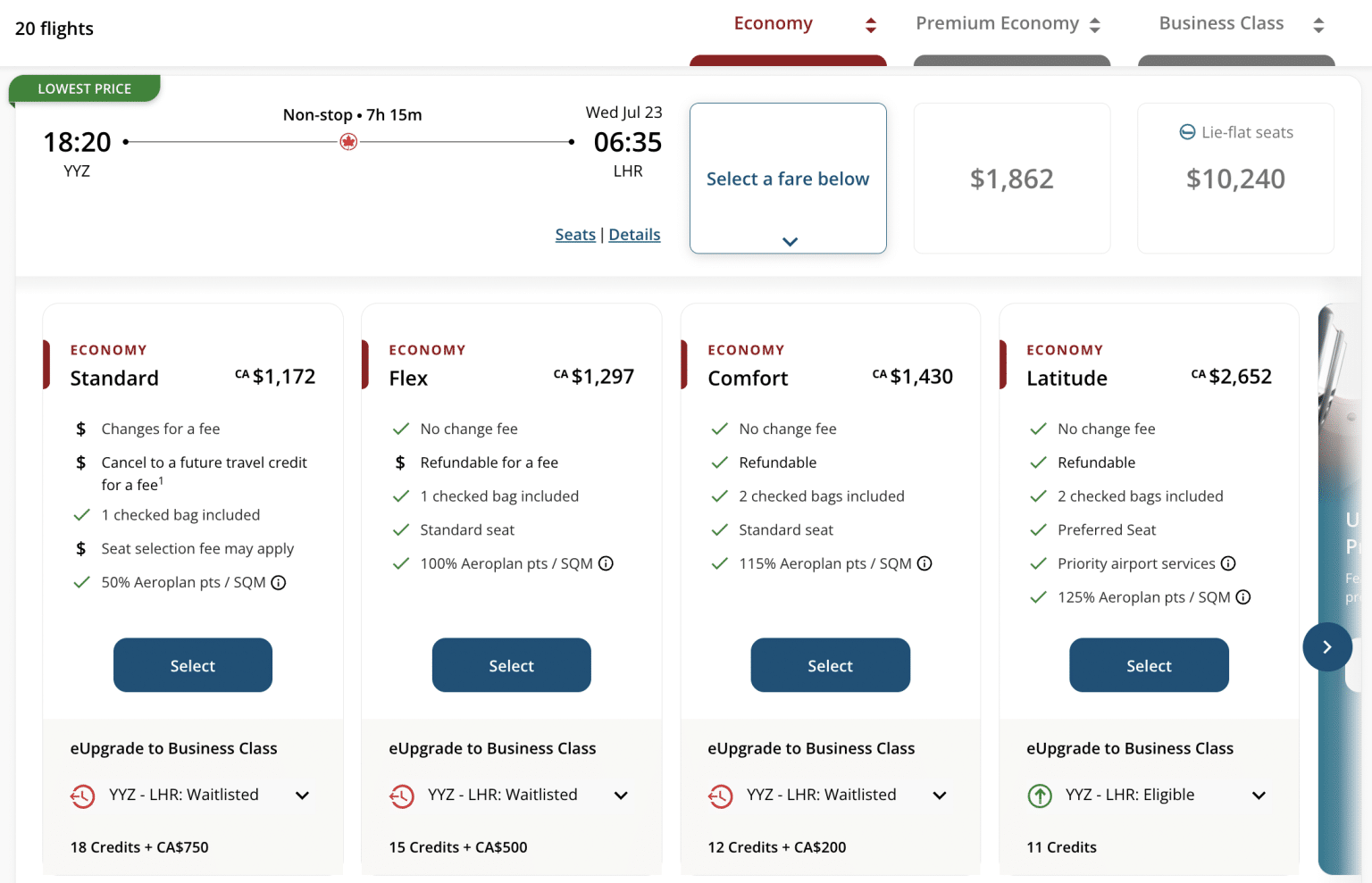Switch to the Business Class column
The height and width of the screenshot is (883, 1372).
click(1221, 22)
